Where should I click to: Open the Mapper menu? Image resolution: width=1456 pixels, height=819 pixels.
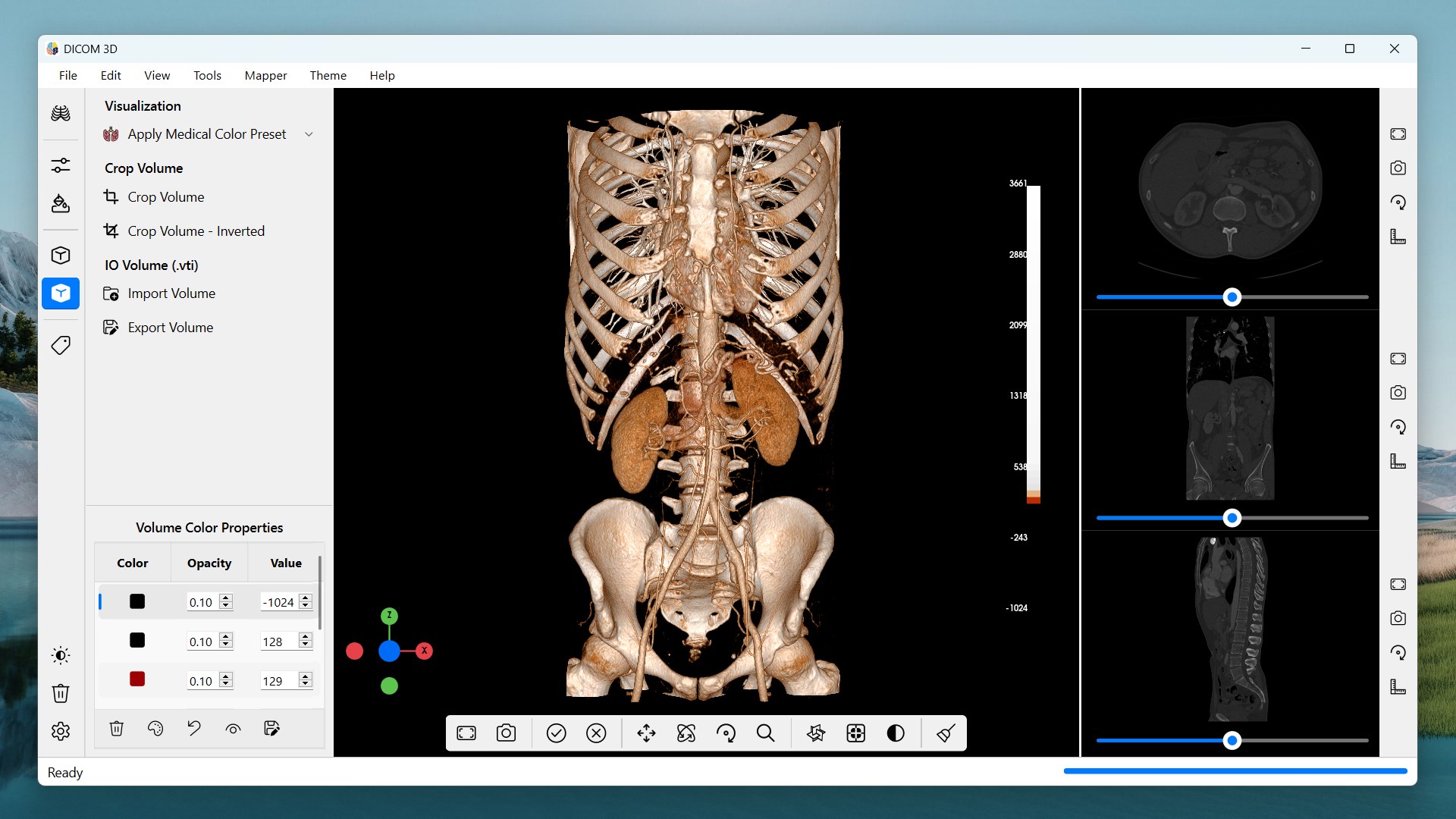click(265, 75)
